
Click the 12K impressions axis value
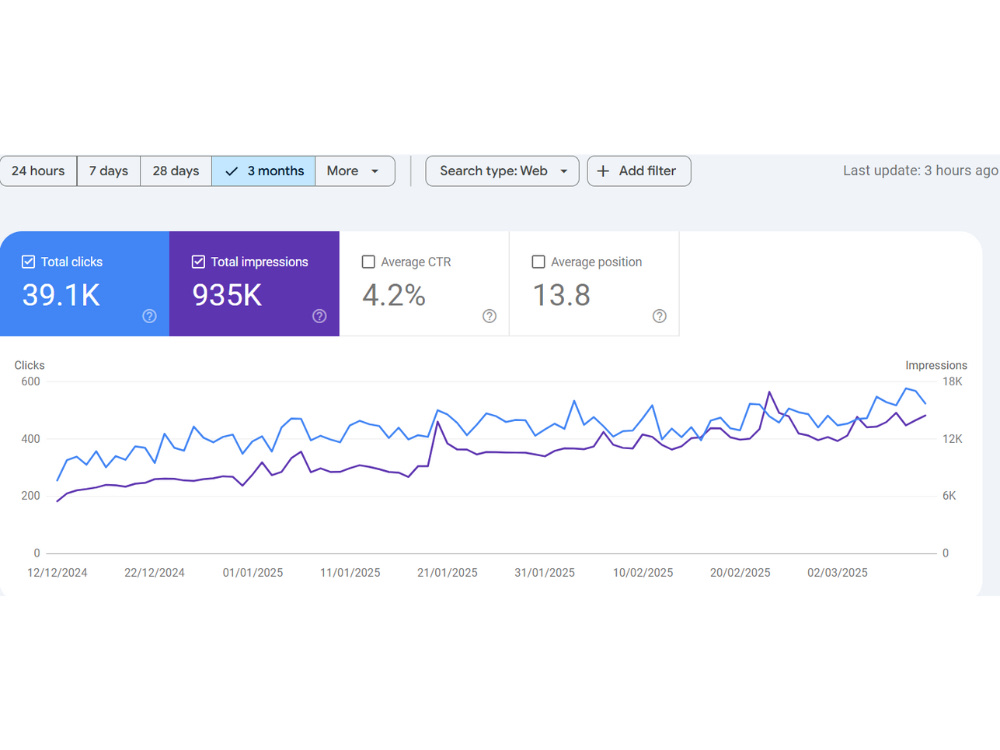click(x=952, y=439)
